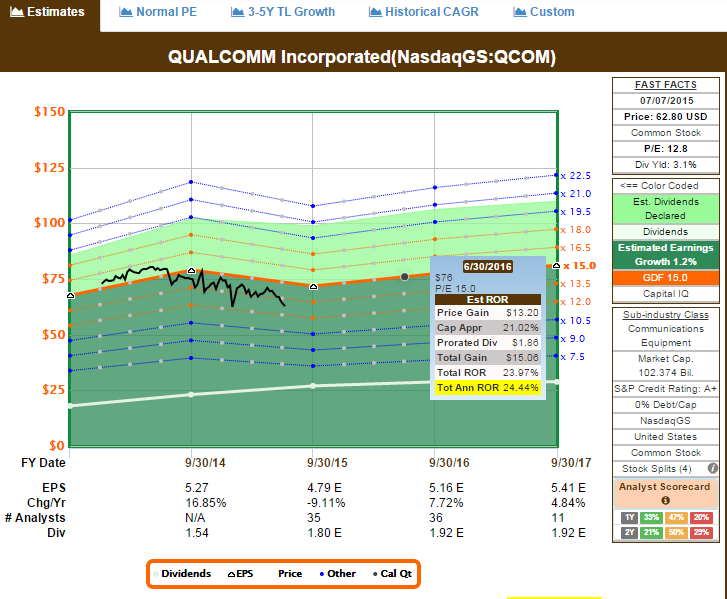Click the S&P Credit Rating: A+ row
This screenshot has height=599, width=727.
[x=665, y=389]
